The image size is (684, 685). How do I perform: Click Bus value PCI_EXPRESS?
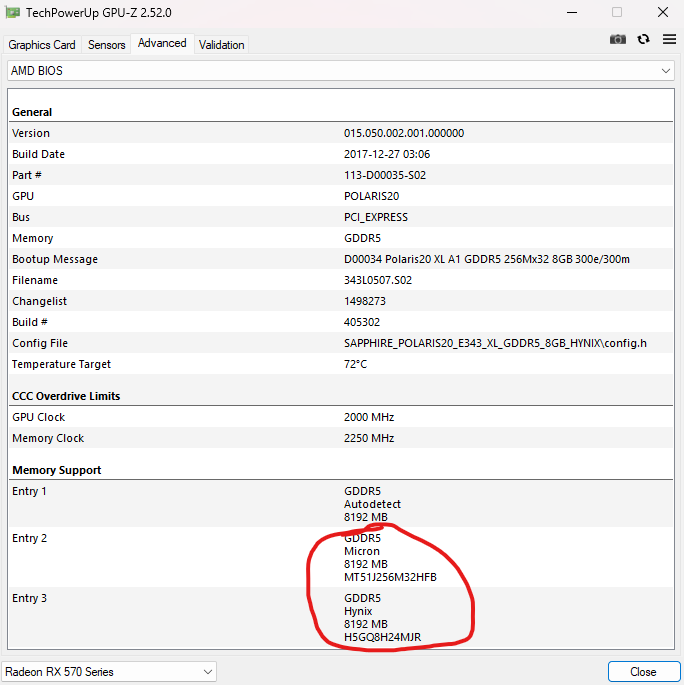(376, 217)
